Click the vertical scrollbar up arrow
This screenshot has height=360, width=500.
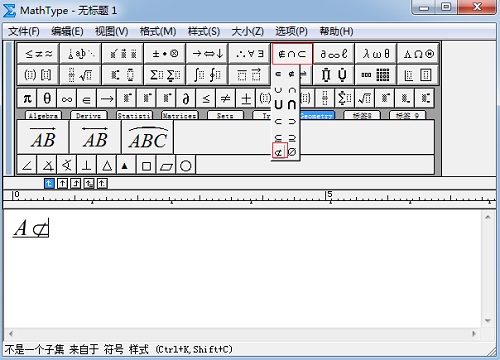click(488, 217)
